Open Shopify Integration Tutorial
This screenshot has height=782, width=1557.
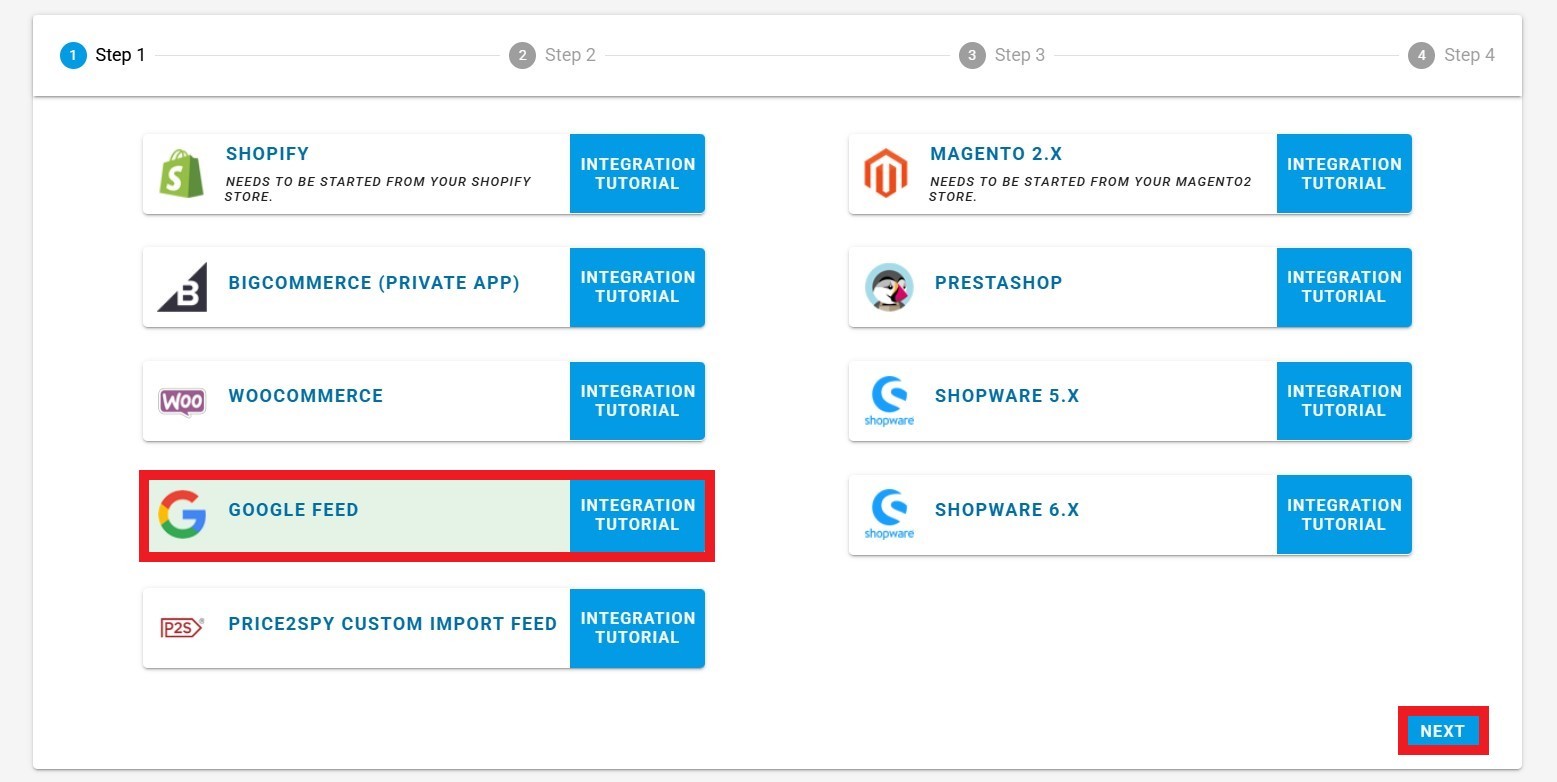[x=637, y=174]
